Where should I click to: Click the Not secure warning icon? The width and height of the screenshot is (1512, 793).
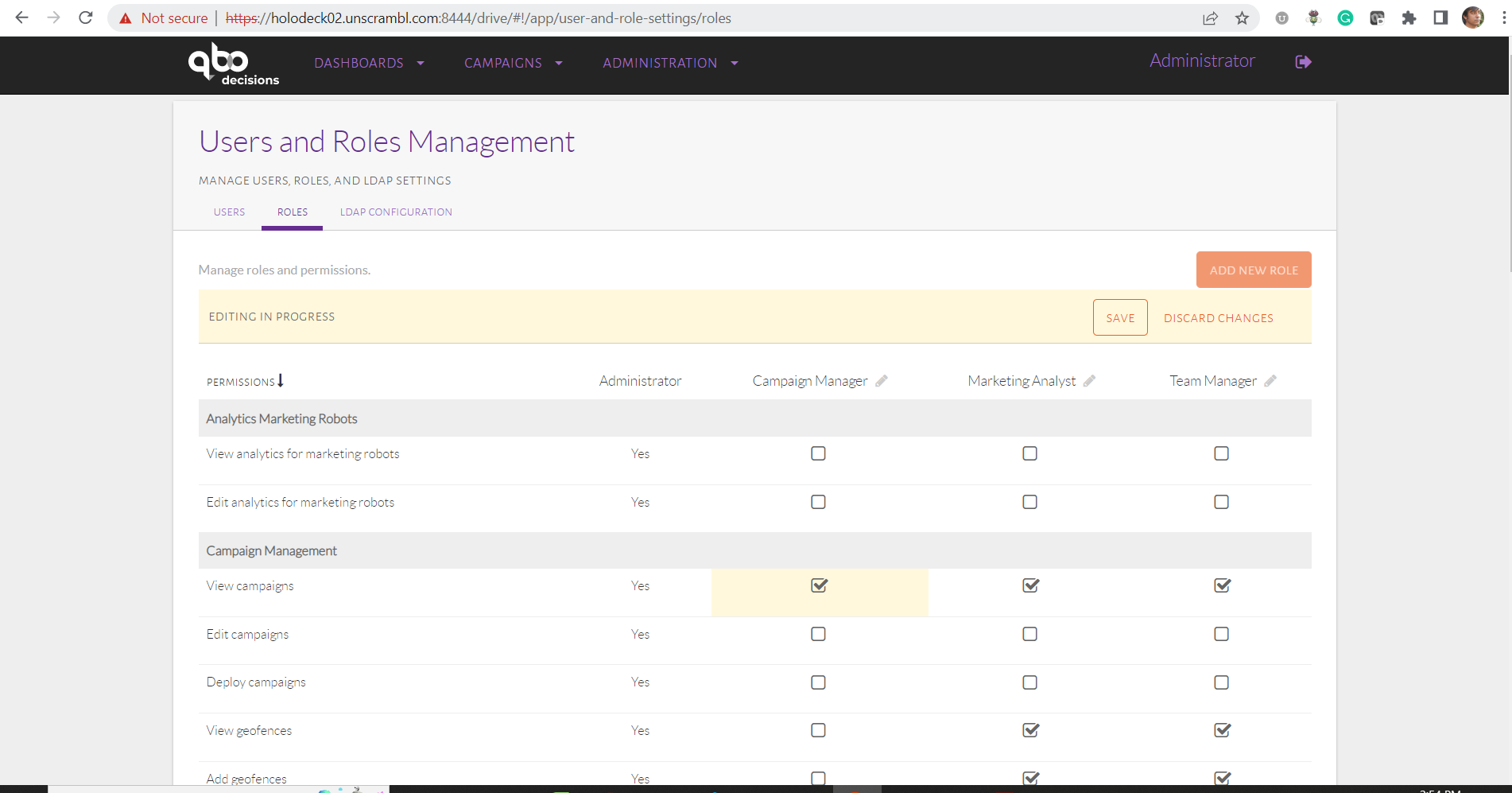126,18
